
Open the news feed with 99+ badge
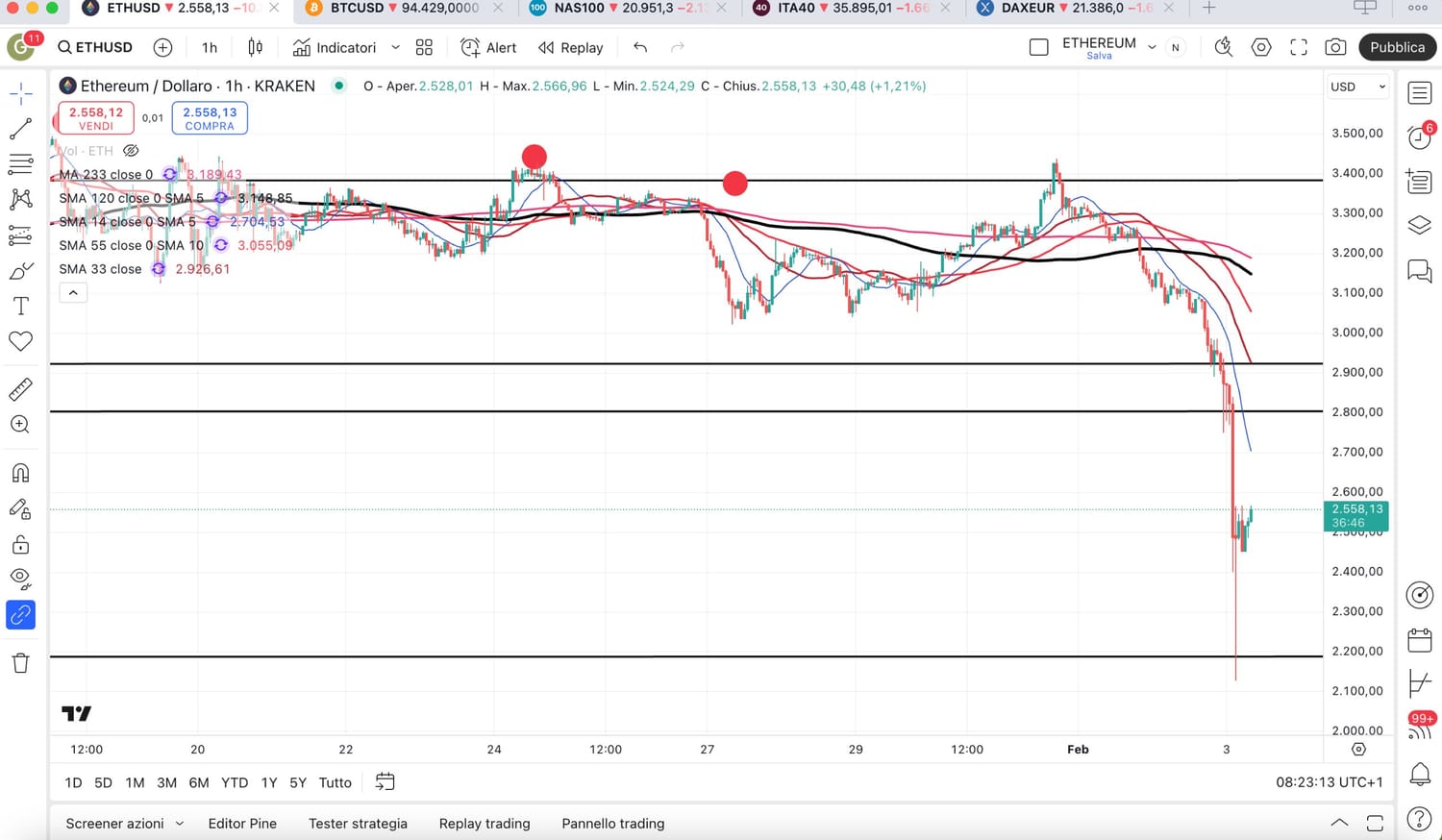point(1421,727)
